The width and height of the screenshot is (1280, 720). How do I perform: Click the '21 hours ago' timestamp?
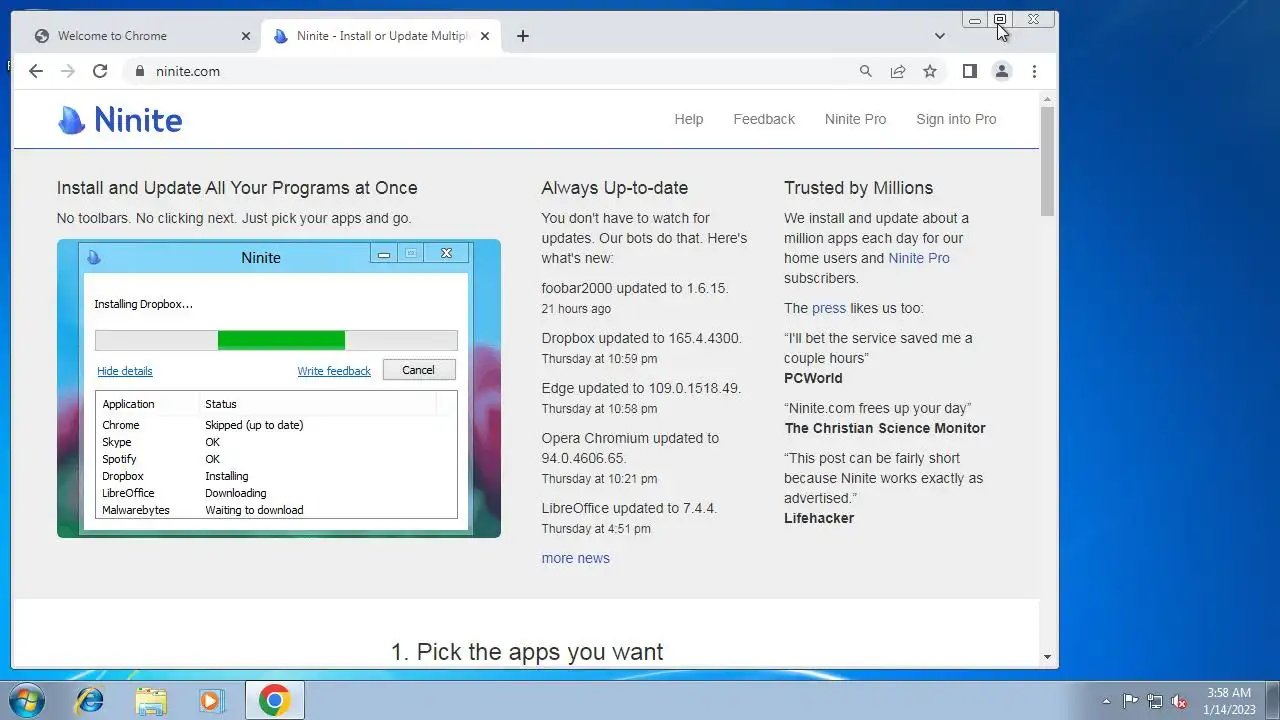click(576, 309)
